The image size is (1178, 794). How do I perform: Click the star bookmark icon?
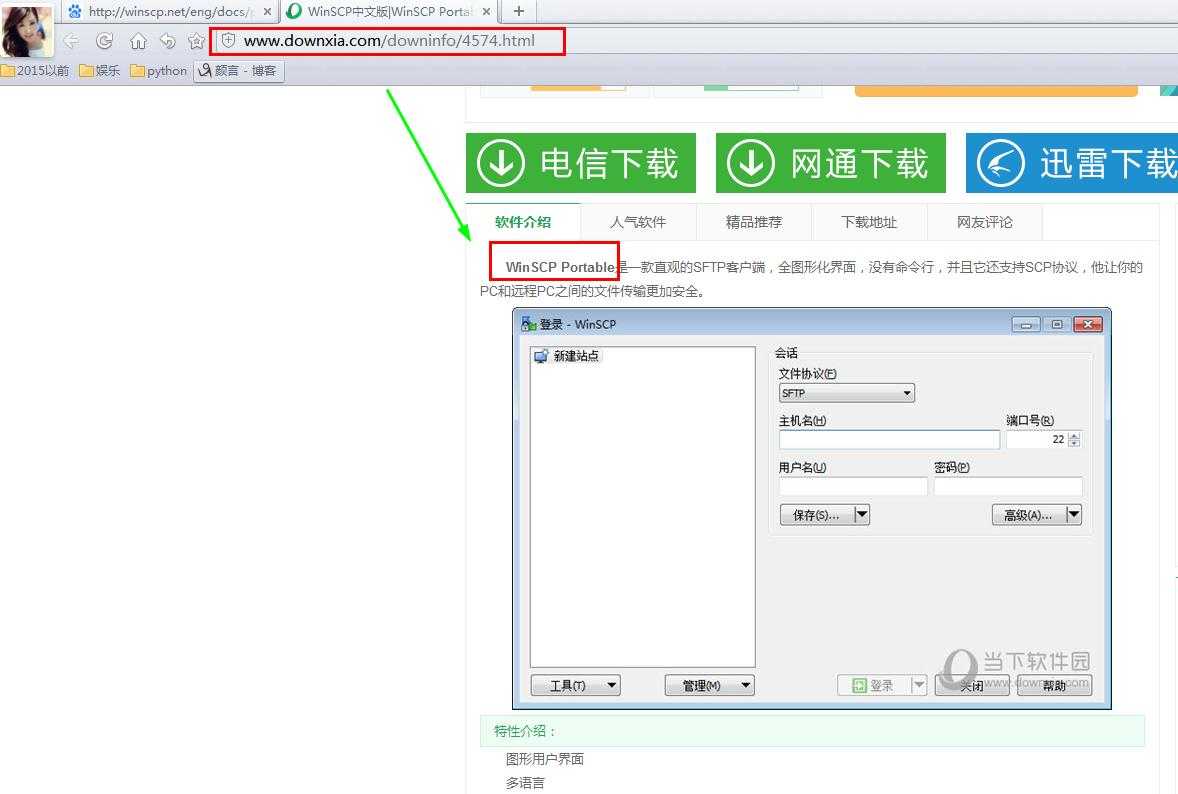point(196,41)
